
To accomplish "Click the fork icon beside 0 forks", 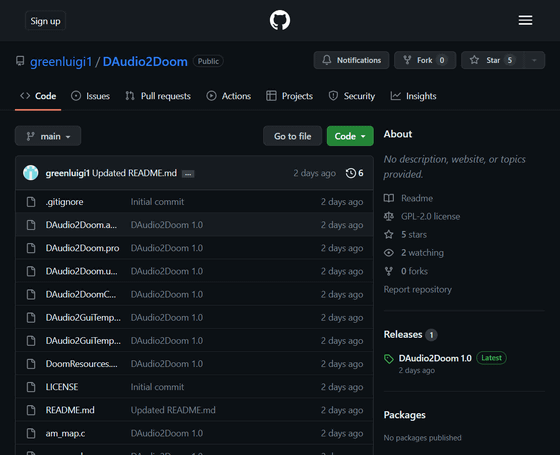I will 389,271.
